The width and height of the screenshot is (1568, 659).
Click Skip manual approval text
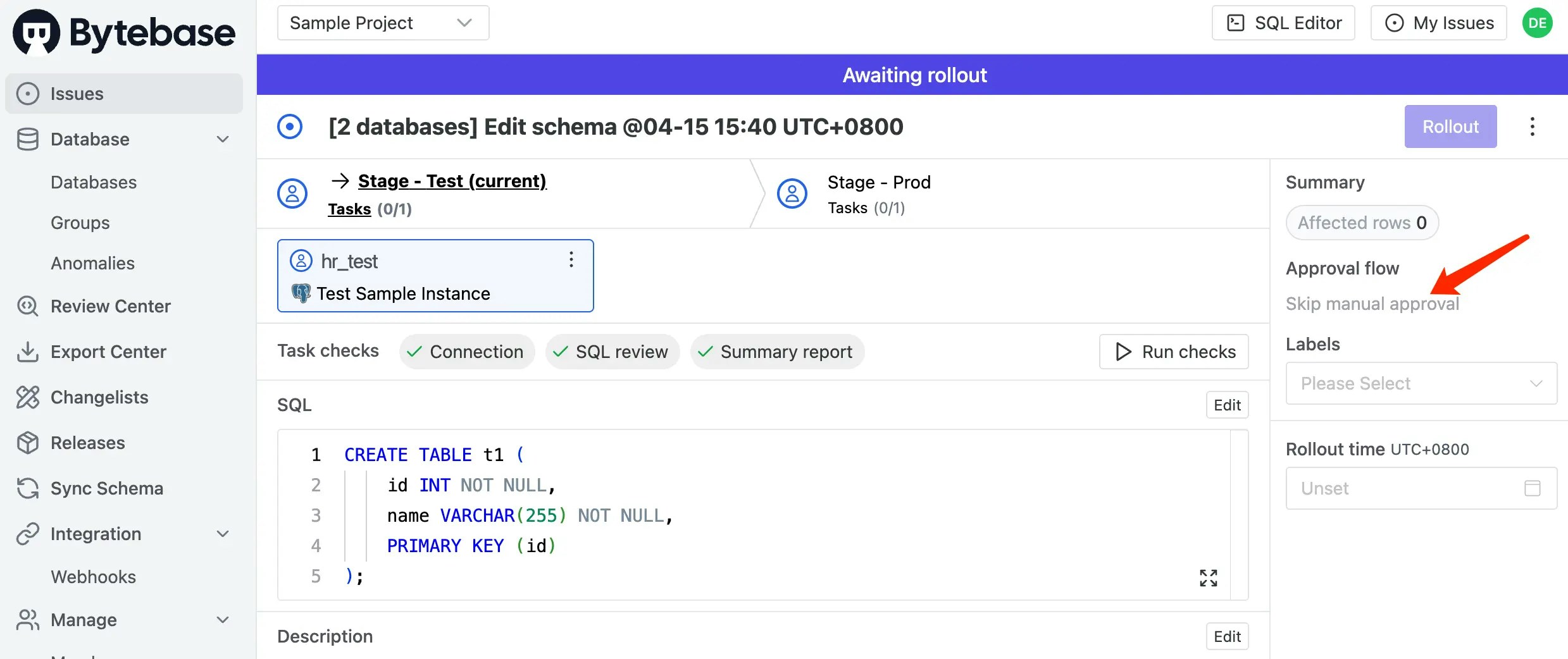tap(1372, 304)
